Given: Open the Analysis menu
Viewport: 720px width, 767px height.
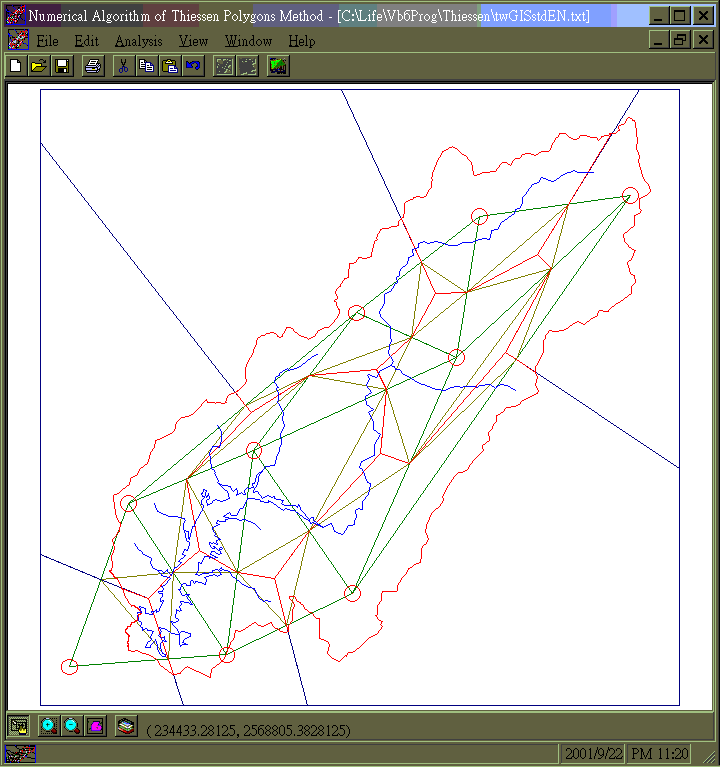Looking at the screenshot, I should point(138,41).
